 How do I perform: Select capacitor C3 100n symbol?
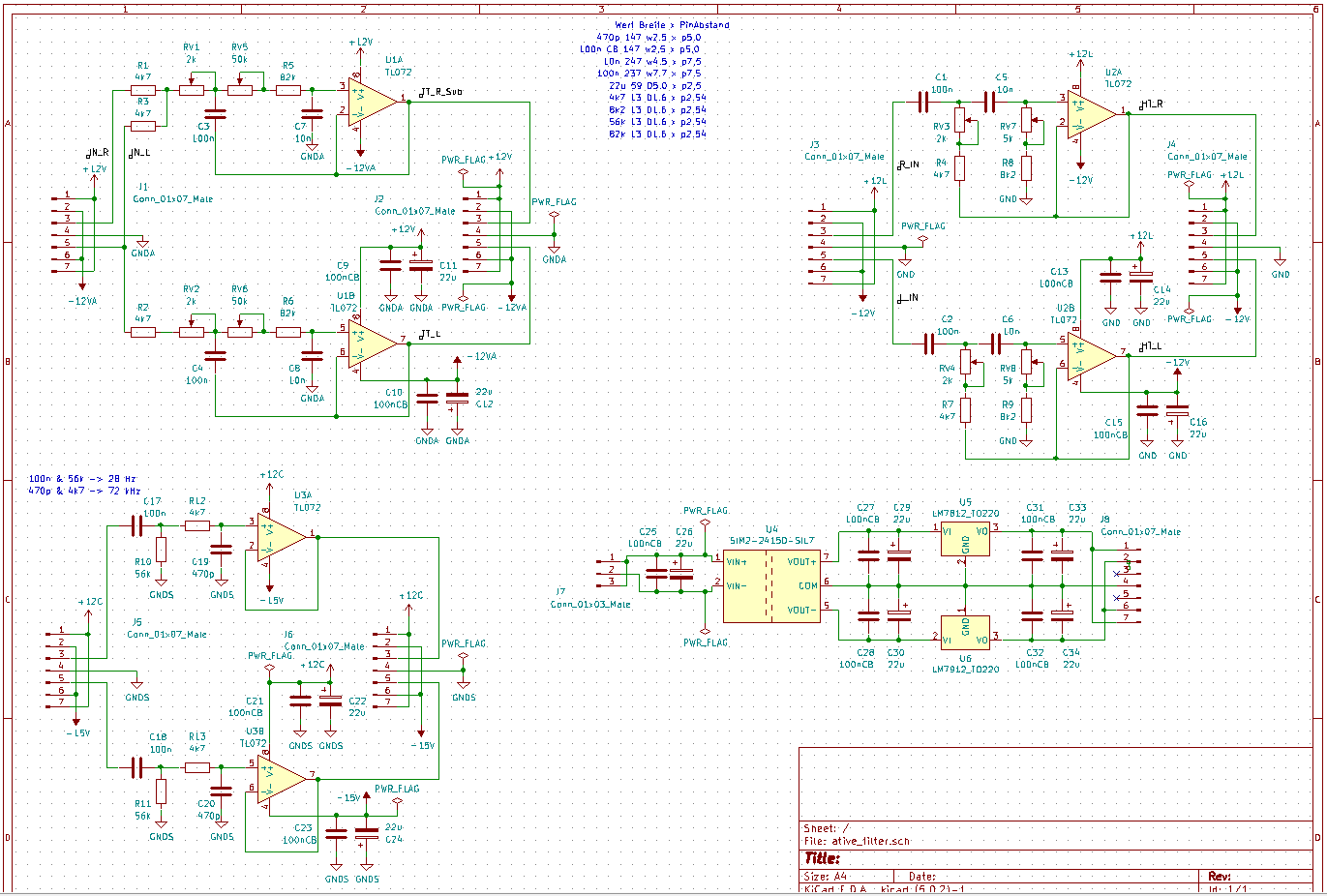point(215,114)
